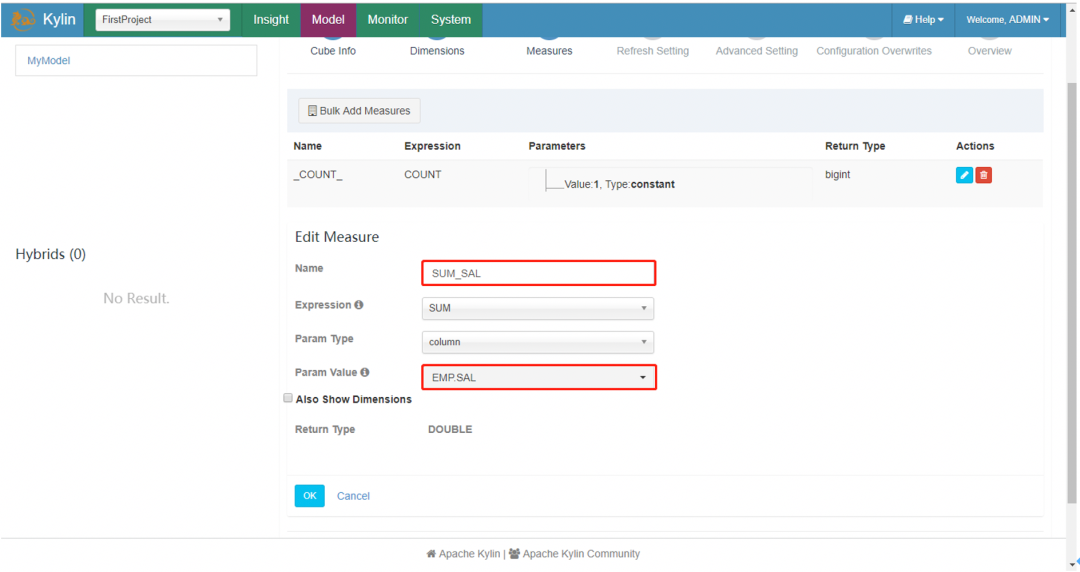Click the Bulk Add Measures button
This screenshot has width=1080, height=572.
[359, 110]
